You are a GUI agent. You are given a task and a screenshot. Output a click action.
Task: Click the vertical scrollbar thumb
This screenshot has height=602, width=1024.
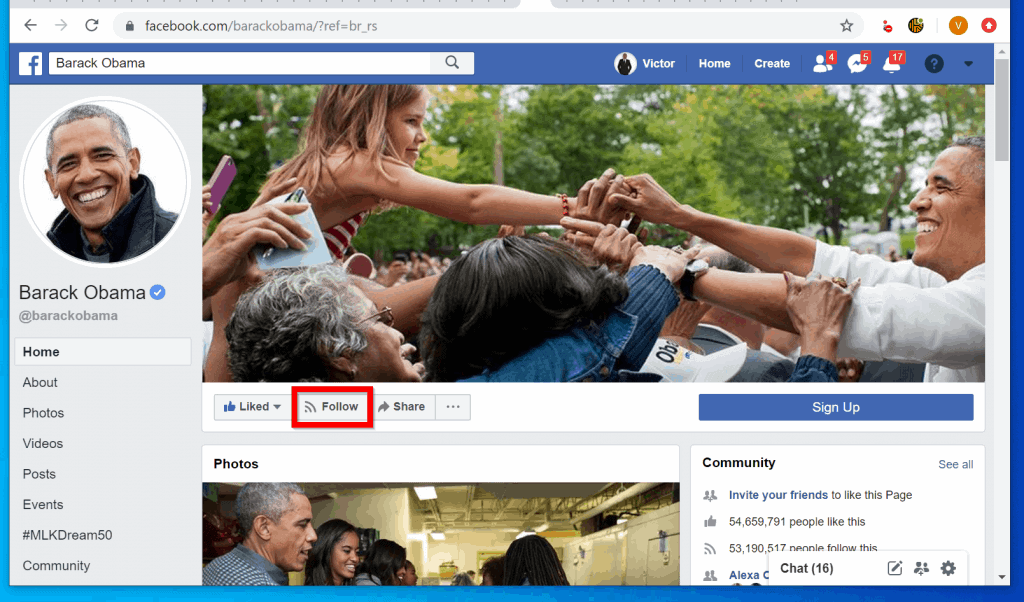1002,110
